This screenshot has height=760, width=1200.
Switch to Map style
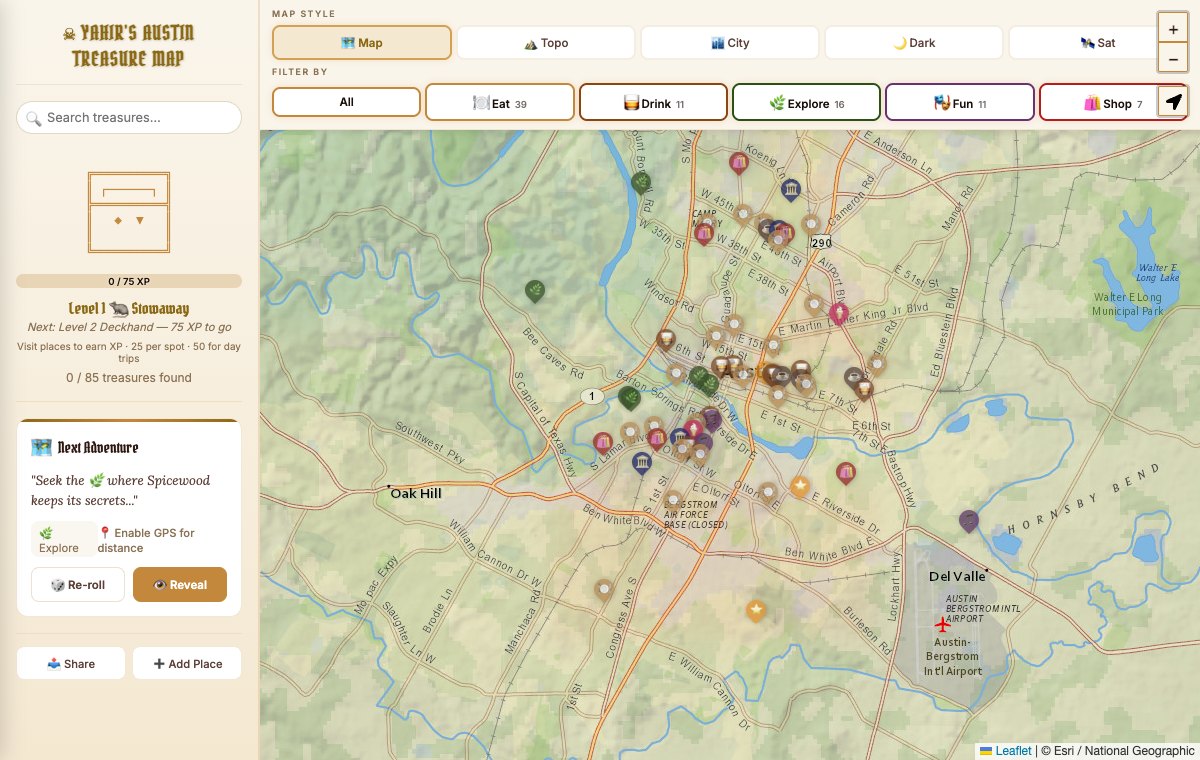coord(362,43)
